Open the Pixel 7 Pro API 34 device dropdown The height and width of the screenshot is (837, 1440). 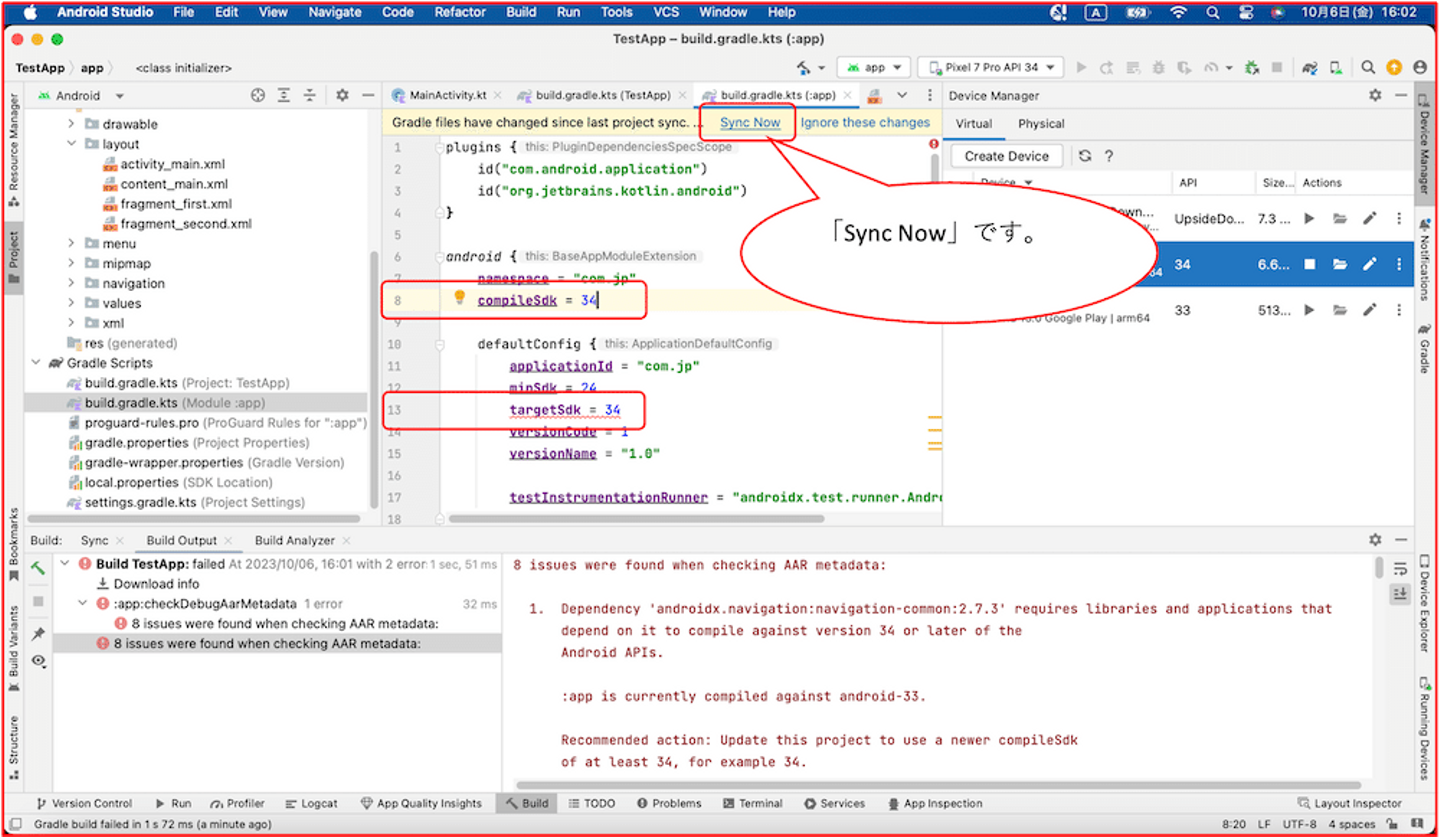(x=990, y=68)
